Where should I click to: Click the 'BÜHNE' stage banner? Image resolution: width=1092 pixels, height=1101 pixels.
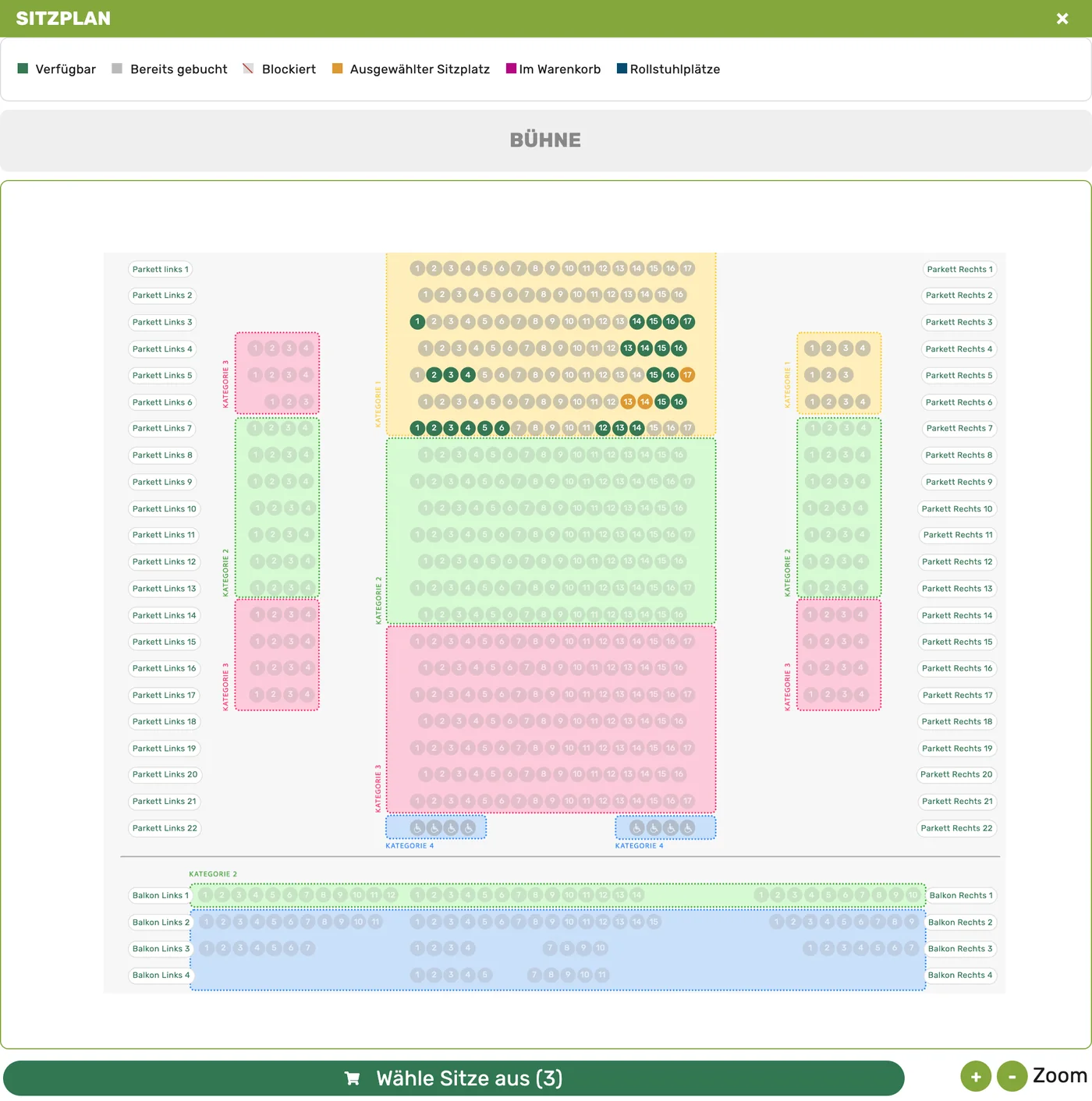(546, 140)
